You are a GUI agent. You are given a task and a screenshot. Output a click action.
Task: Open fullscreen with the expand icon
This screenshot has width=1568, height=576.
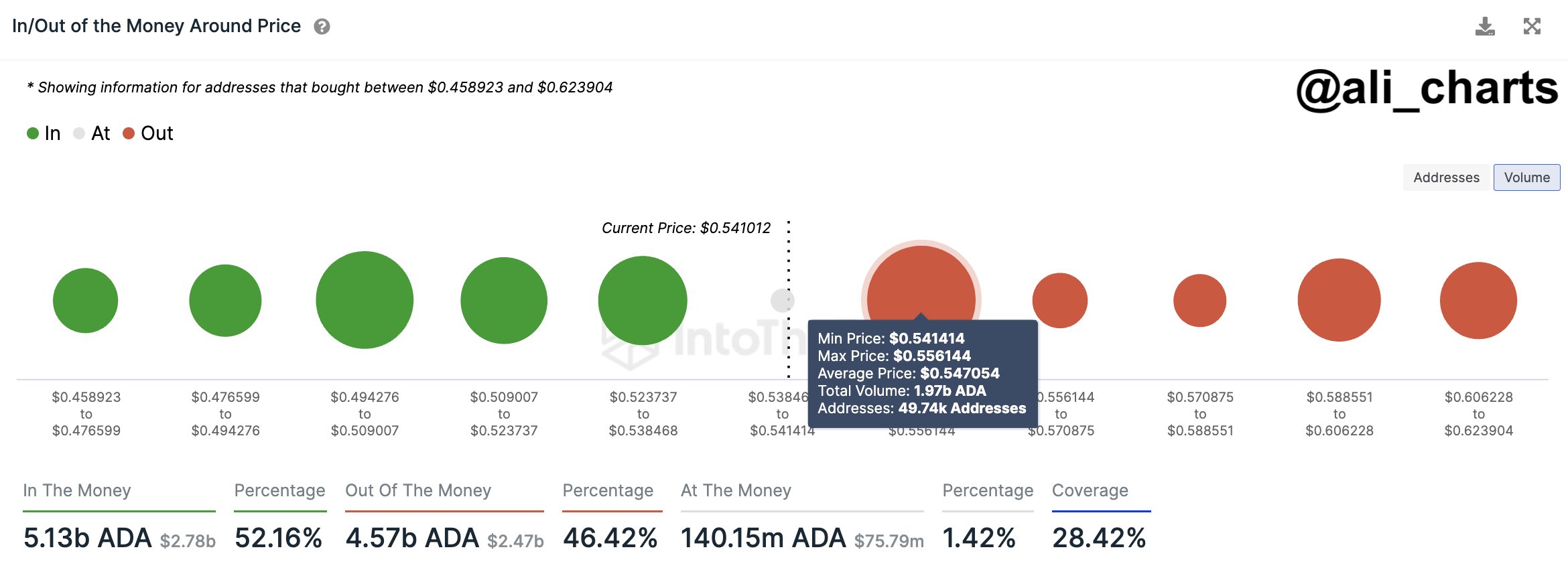pos(1532,27)
